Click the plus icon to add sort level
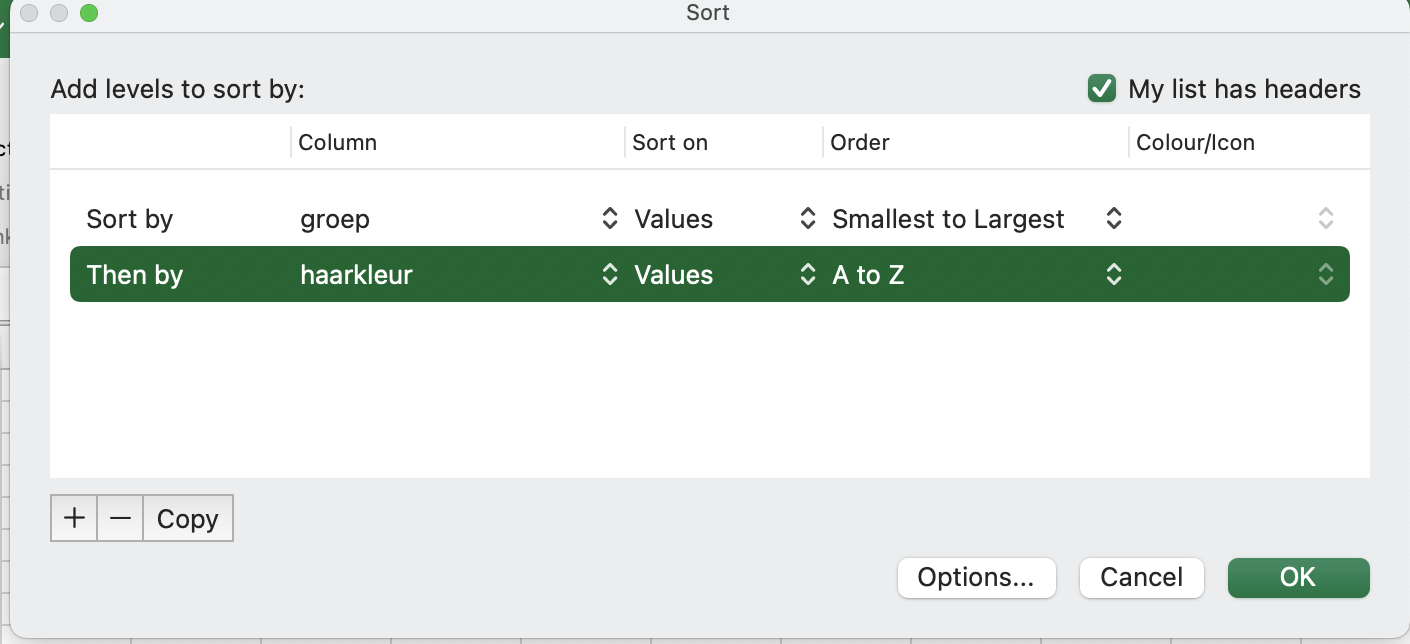 point(74,518)
